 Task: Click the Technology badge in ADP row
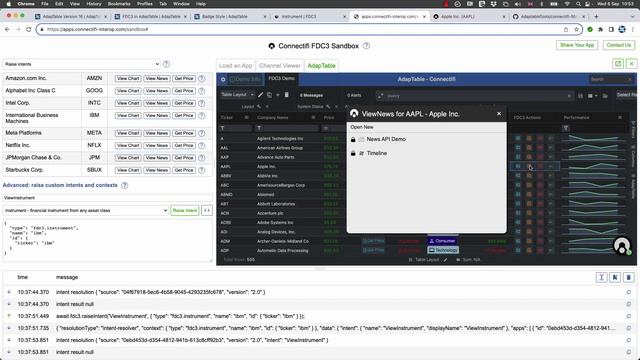pyautogui.click(x=443, y=250)
